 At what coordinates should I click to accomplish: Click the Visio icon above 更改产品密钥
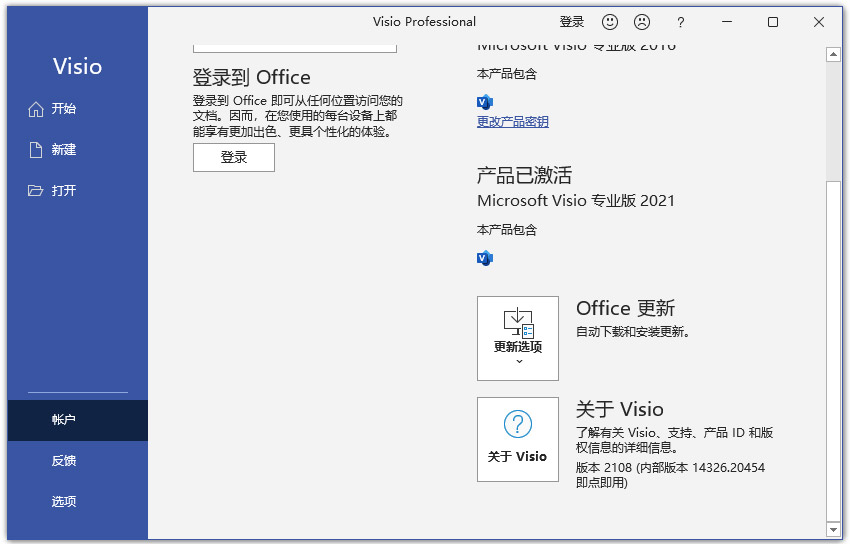[485, 102]
